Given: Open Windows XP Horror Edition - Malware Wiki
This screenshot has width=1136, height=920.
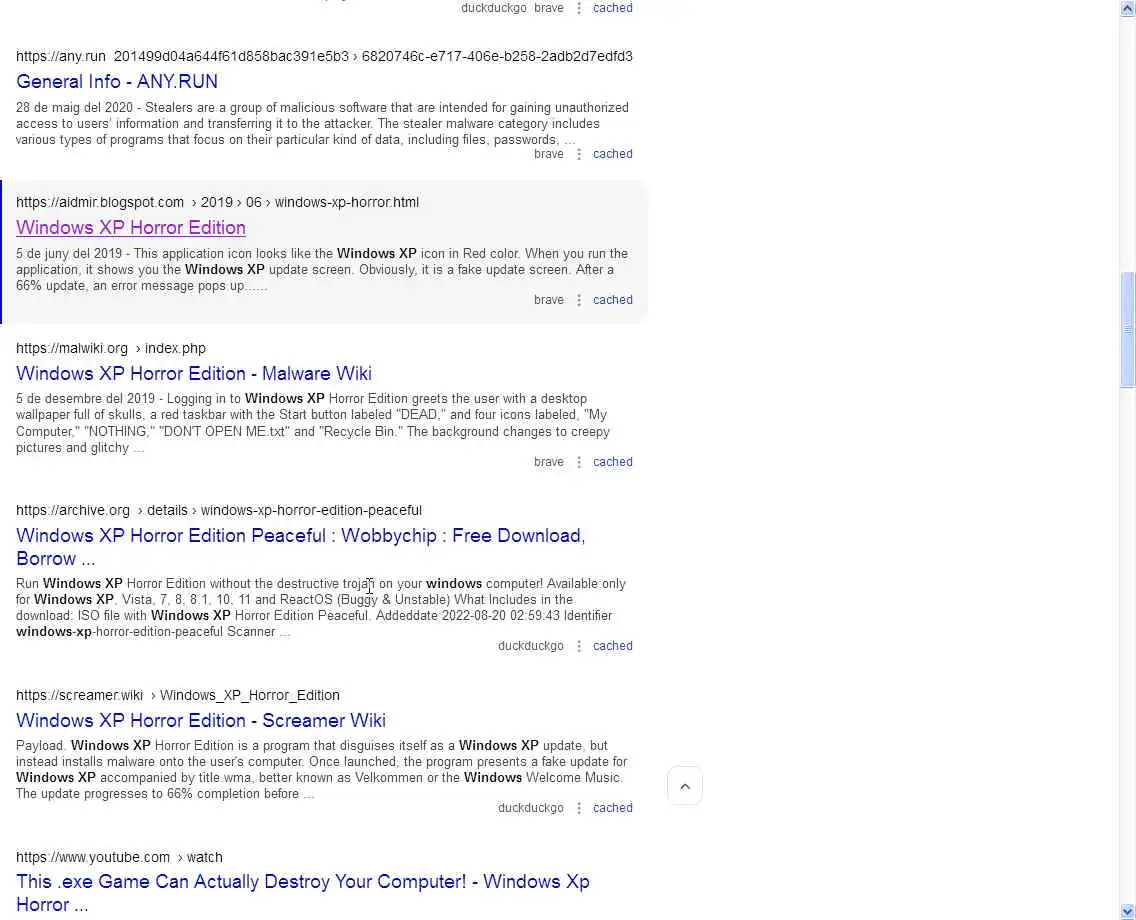Looking at the screenshot, I should pyautogui.click(x=193, y=373).
